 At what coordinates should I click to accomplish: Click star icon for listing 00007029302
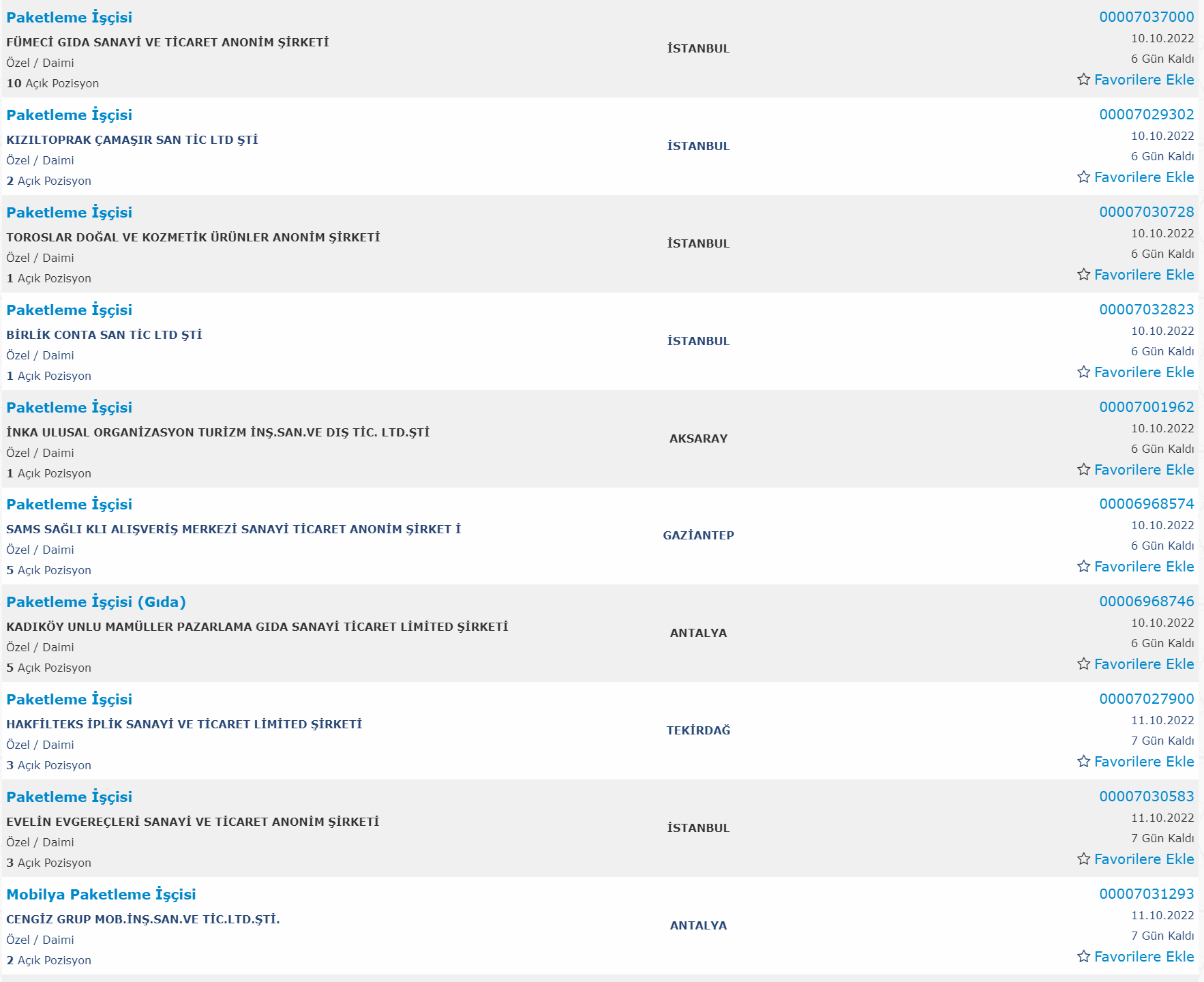1083,177
